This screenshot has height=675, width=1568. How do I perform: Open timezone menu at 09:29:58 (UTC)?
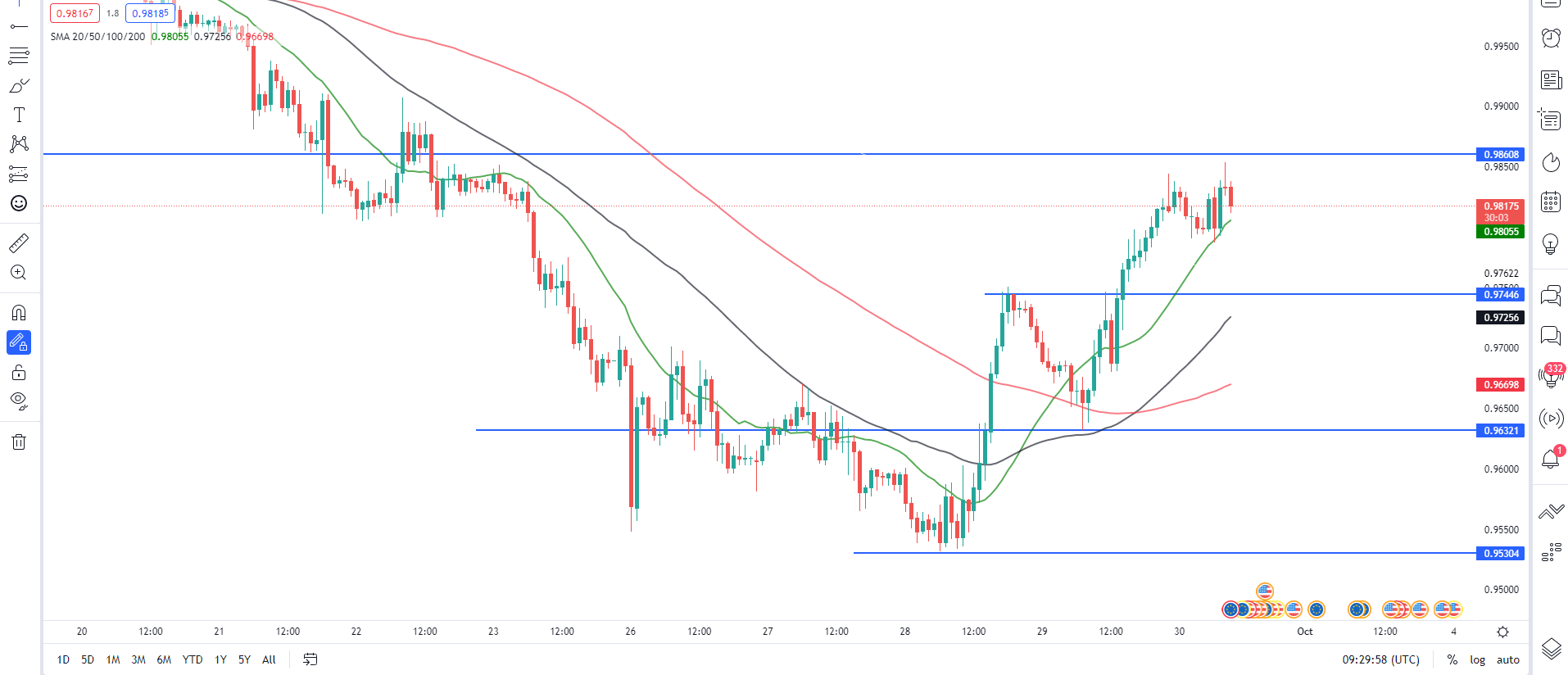[x=1380, y=659]
